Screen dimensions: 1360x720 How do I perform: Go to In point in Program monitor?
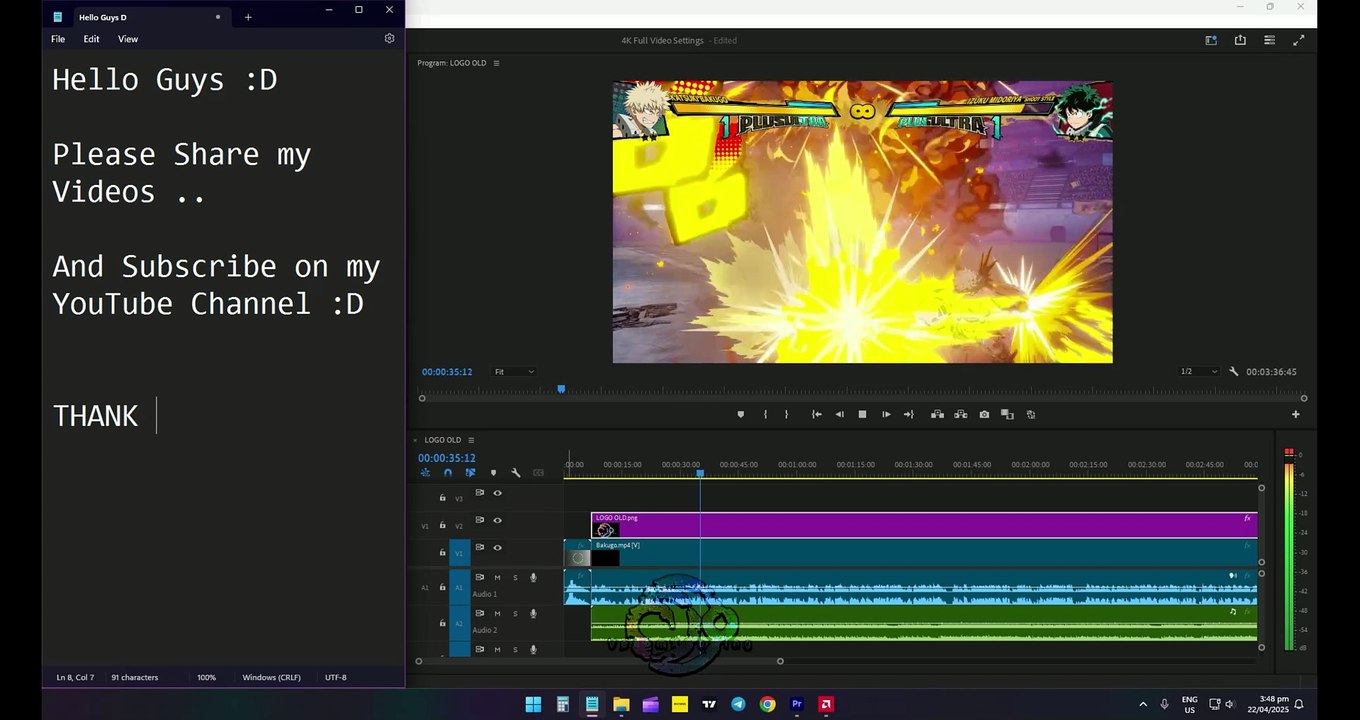(816, 414)
